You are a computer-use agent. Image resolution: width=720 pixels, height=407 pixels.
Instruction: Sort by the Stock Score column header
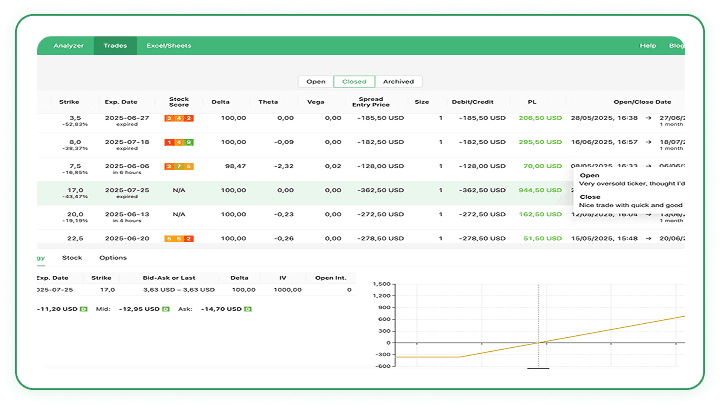179,102
